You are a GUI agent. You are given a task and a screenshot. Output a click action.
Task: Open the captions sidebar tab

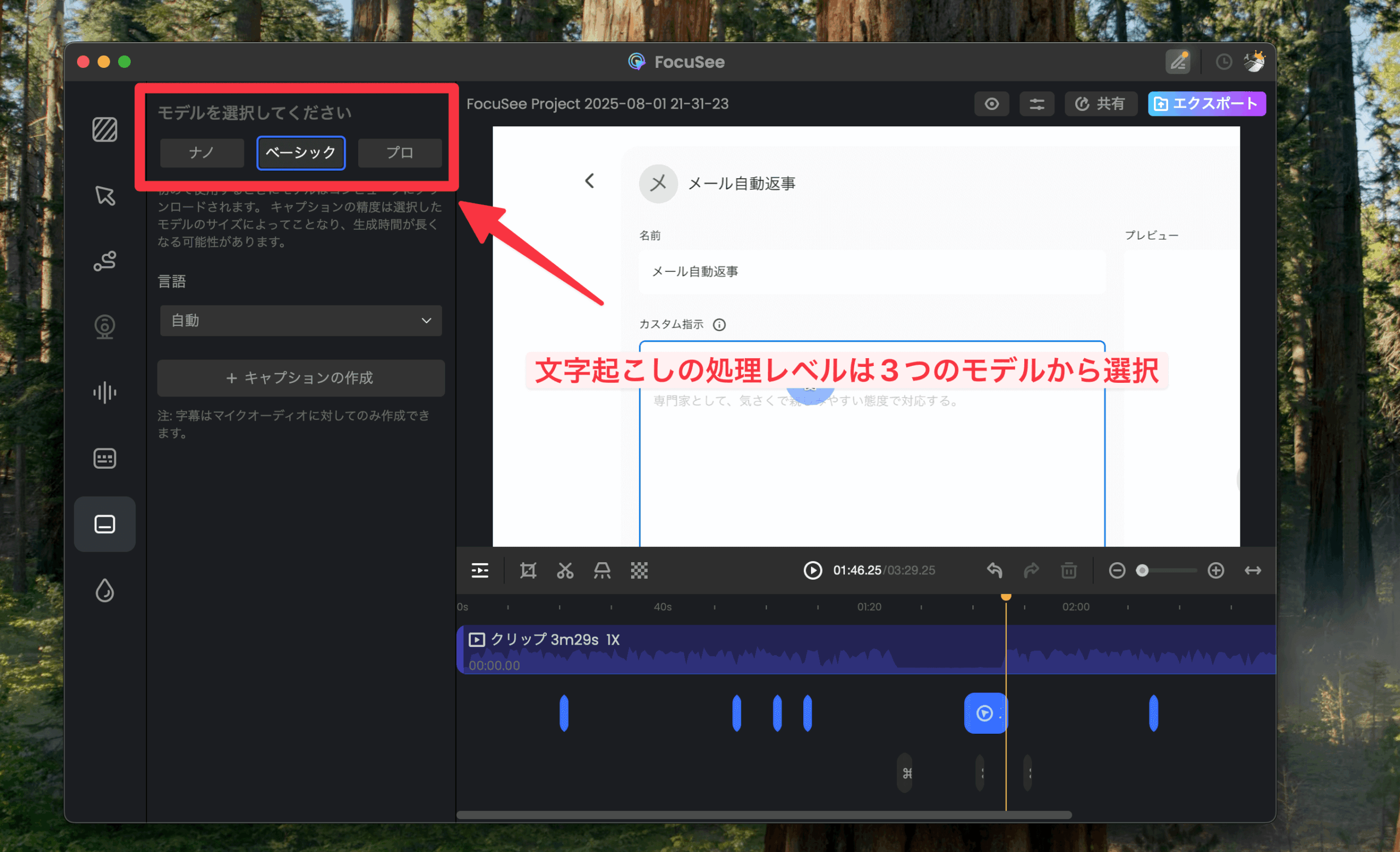click(x=105, y=524)
